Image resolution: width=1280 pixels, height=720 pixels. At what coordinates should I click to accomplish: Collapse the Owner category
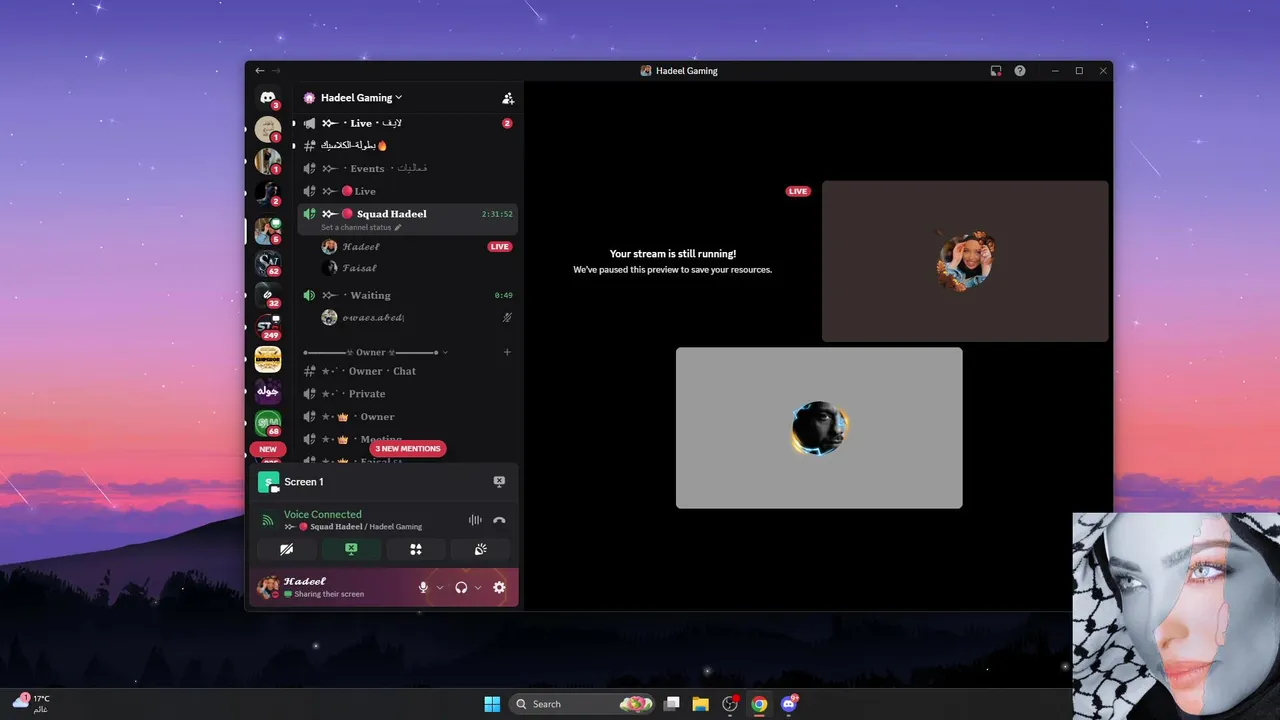tap(375, 352)
